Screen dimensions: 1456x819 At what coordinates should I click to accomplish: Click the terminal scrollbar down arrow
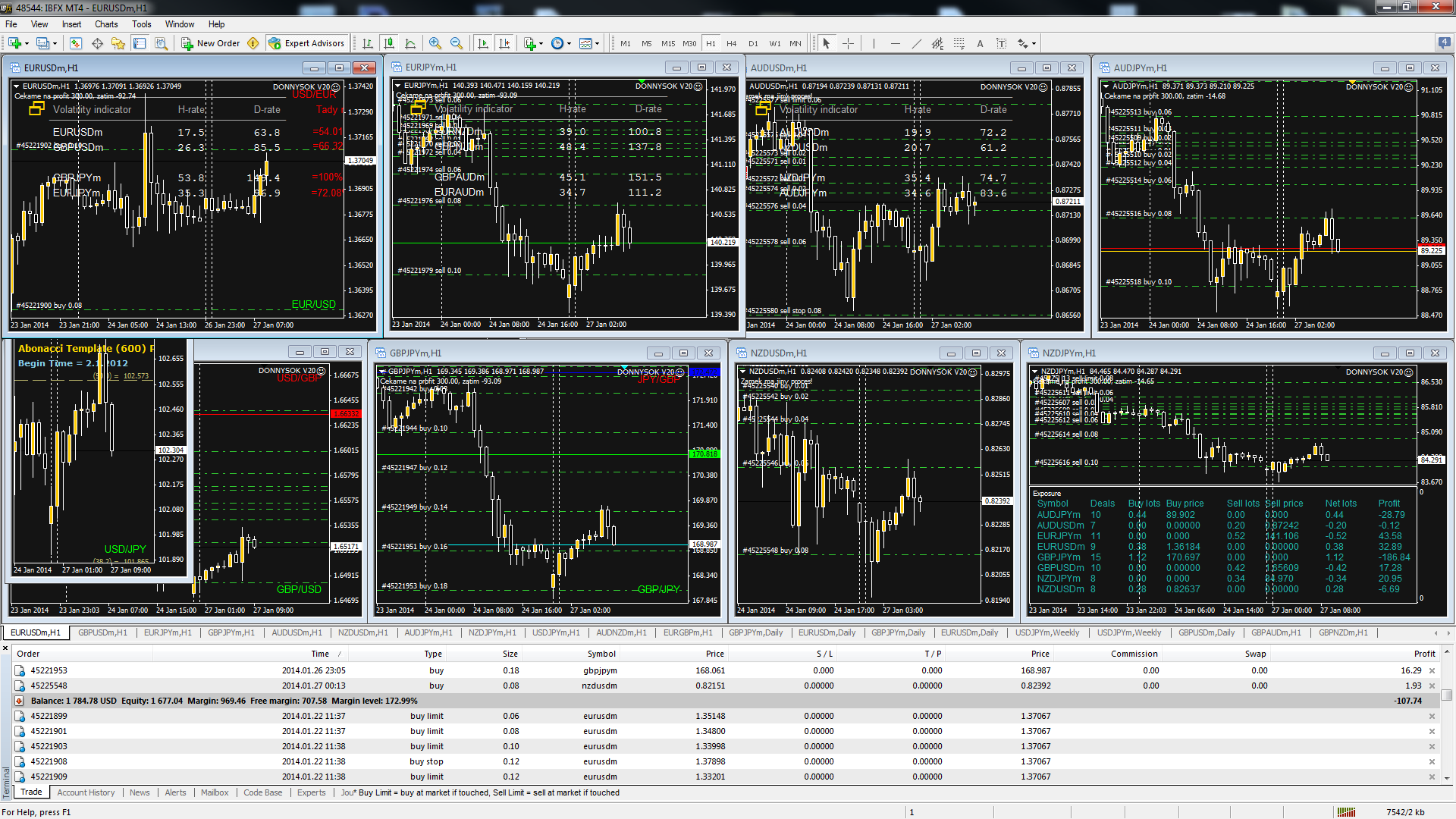pyautogui.click(x=1447, y=778)
